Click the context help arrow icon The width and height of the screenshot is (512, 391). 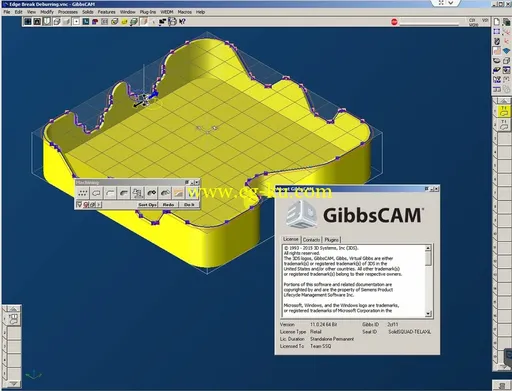pos(182,22)
